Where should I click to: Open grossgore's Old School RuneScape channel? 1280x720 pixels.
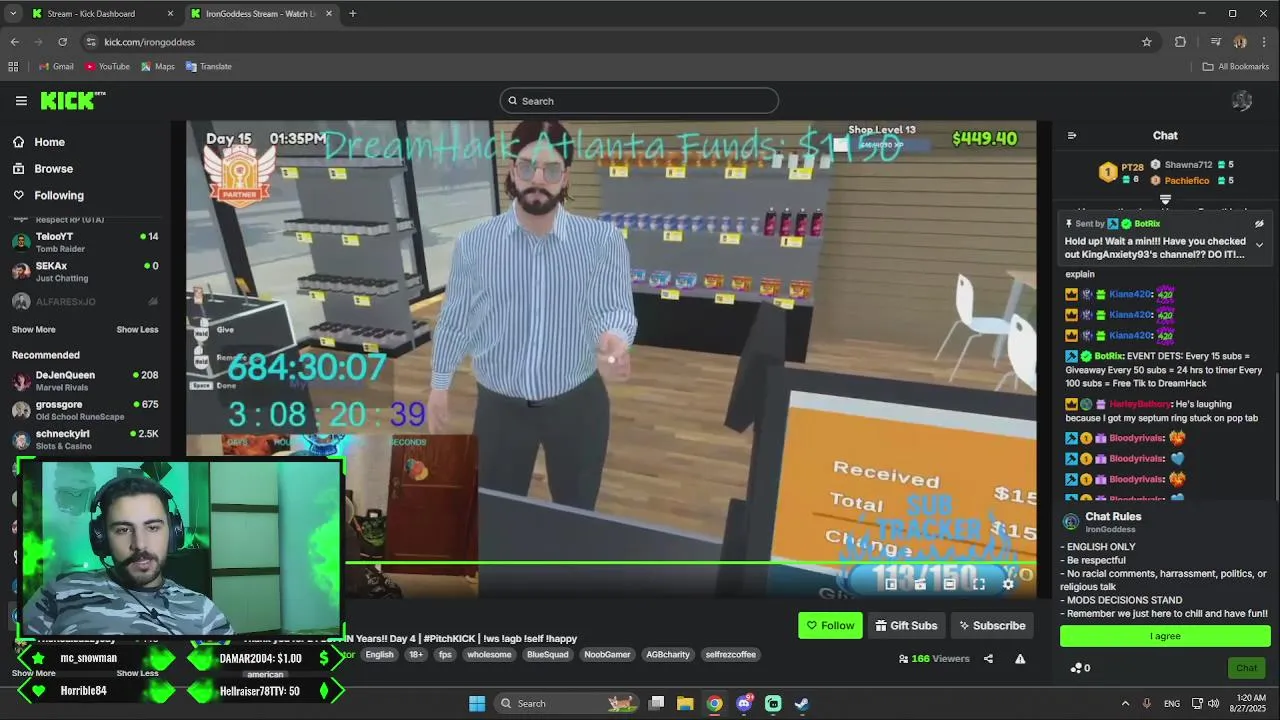[85, 410]
